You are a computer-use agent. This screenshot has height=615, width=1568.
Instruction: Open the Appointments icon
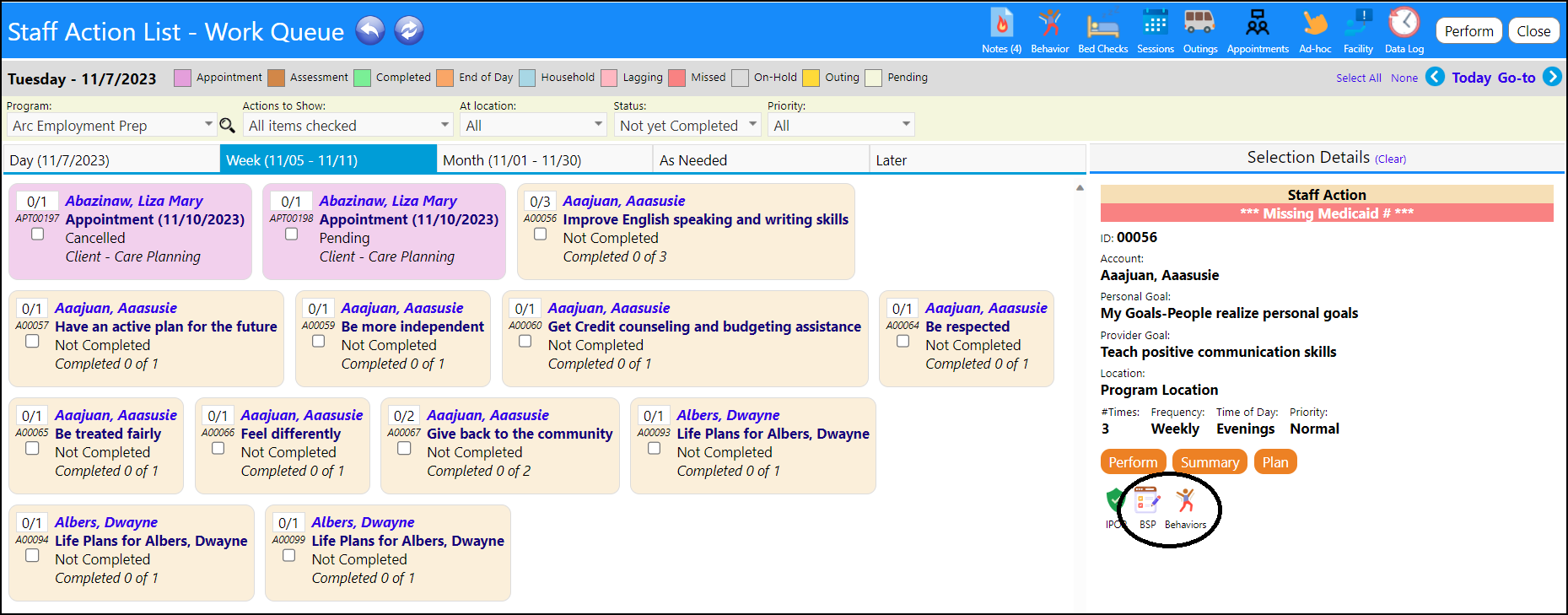point(1258,31)
